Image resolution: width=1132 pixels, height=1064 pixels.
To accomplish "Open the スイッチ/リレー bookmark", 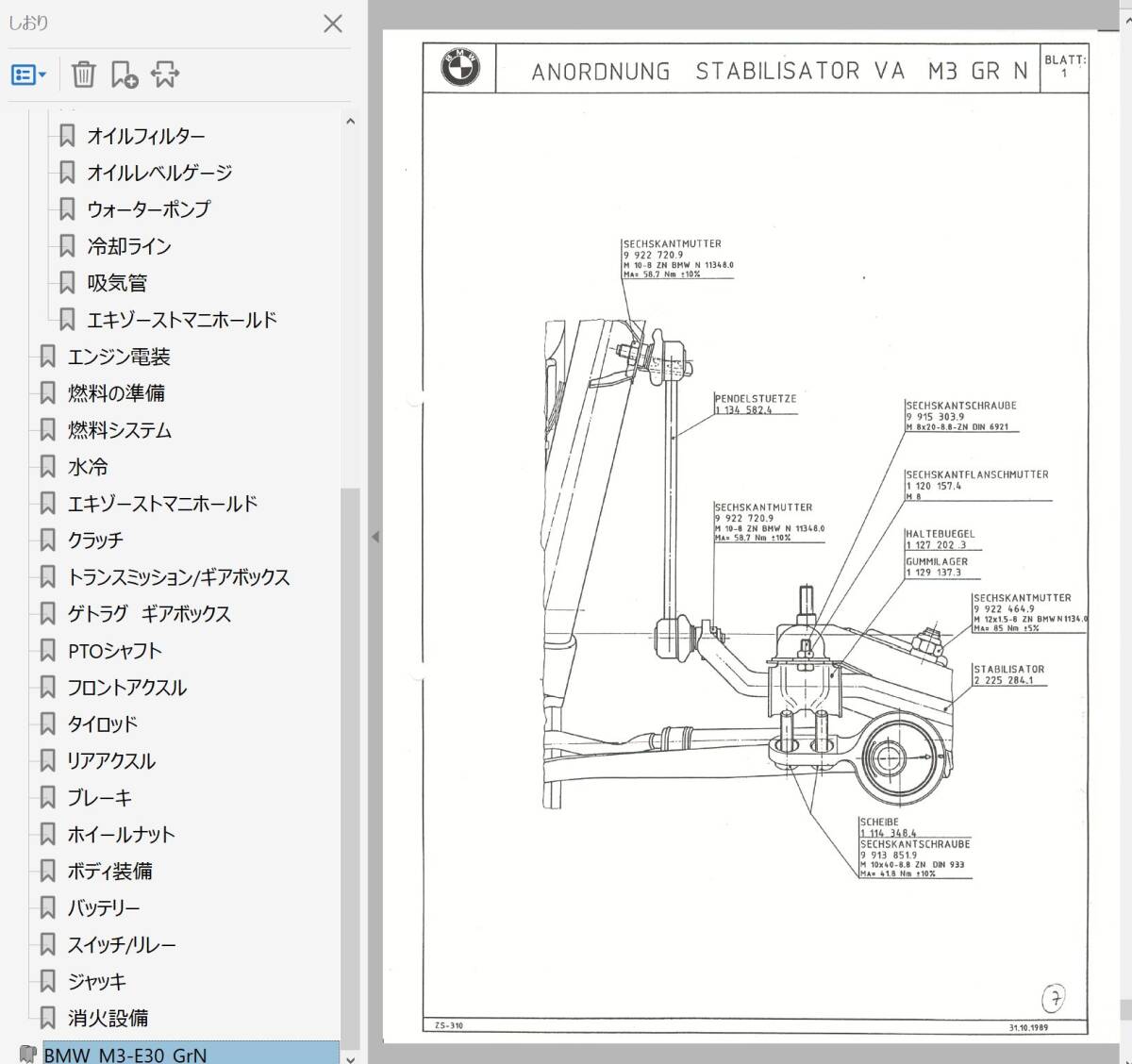I will pos(122,945).
